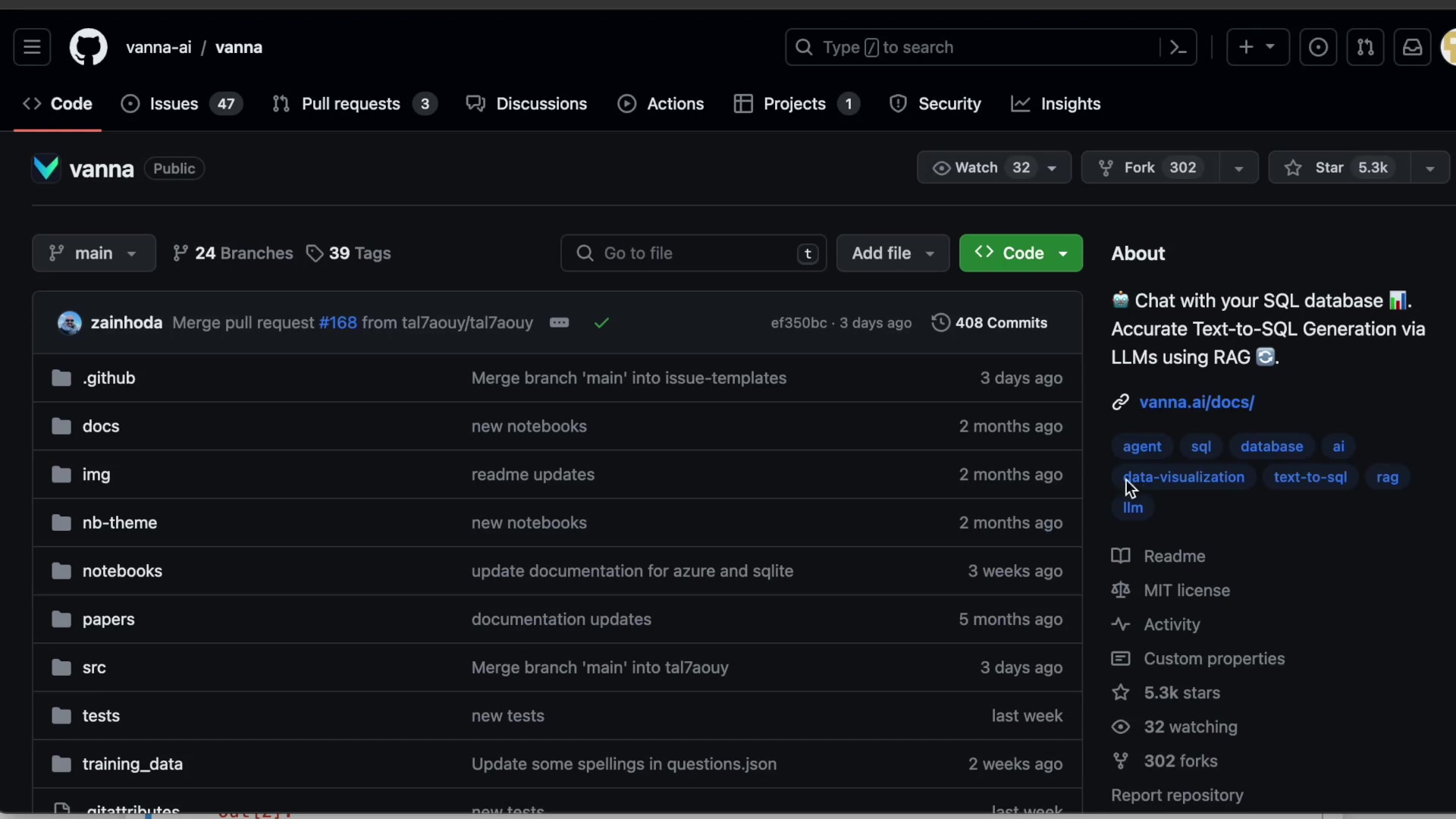Click the GitHub Octocat logo
The height and width of the screenshot is (819, 1456).
[x=88, y=47]
